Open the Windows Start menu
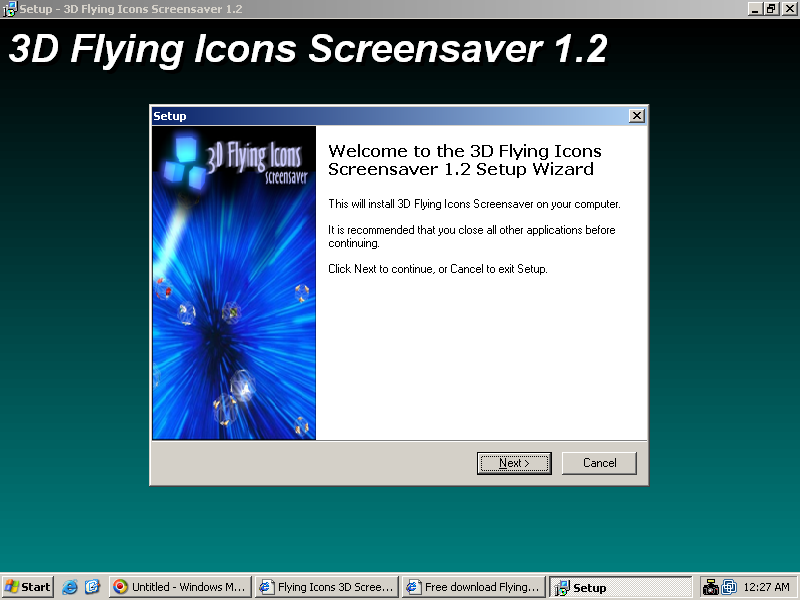This screenshot has width=800, height=600. tap(28, 587)
